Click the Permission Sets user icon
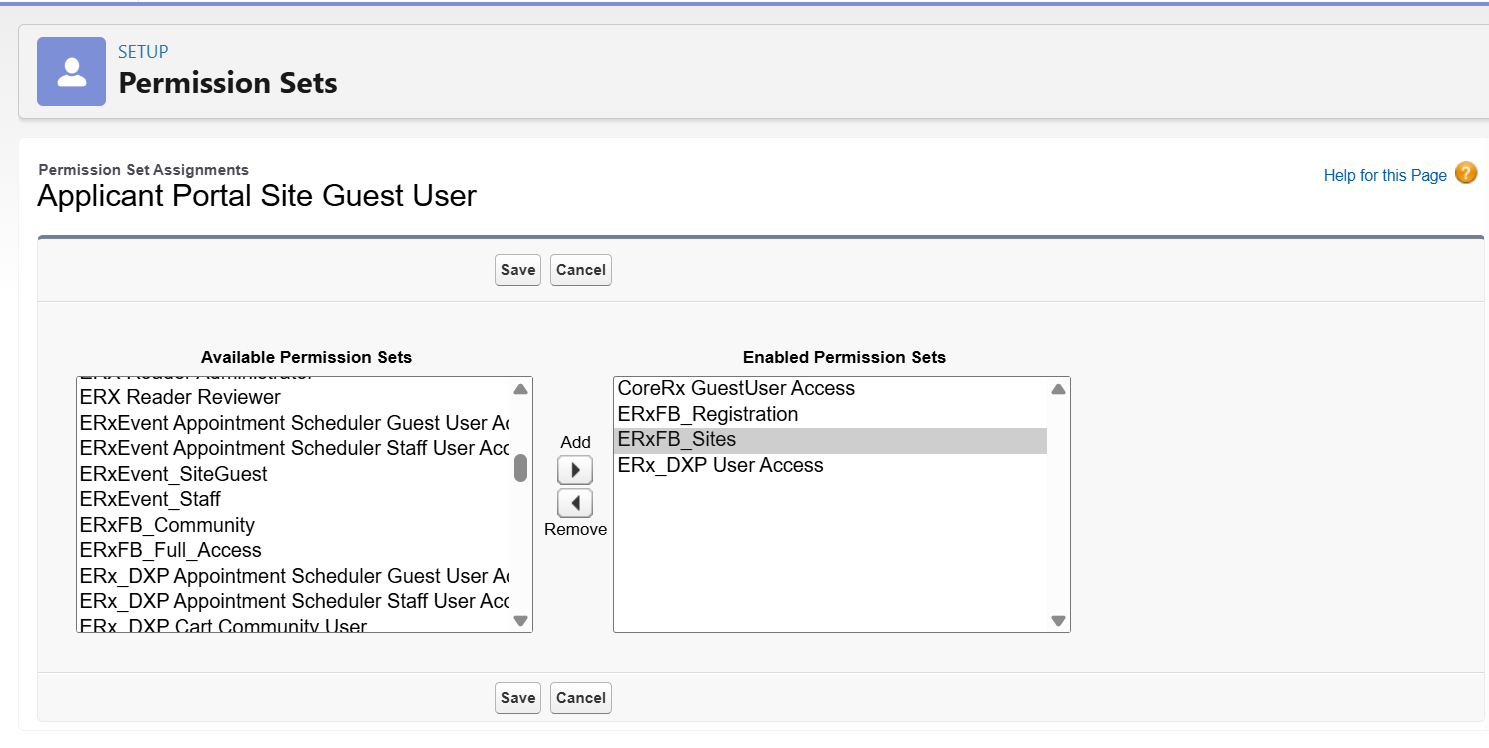Image resolution: width=1489 pixels, height=748 pixels. (x=71, y=72)
